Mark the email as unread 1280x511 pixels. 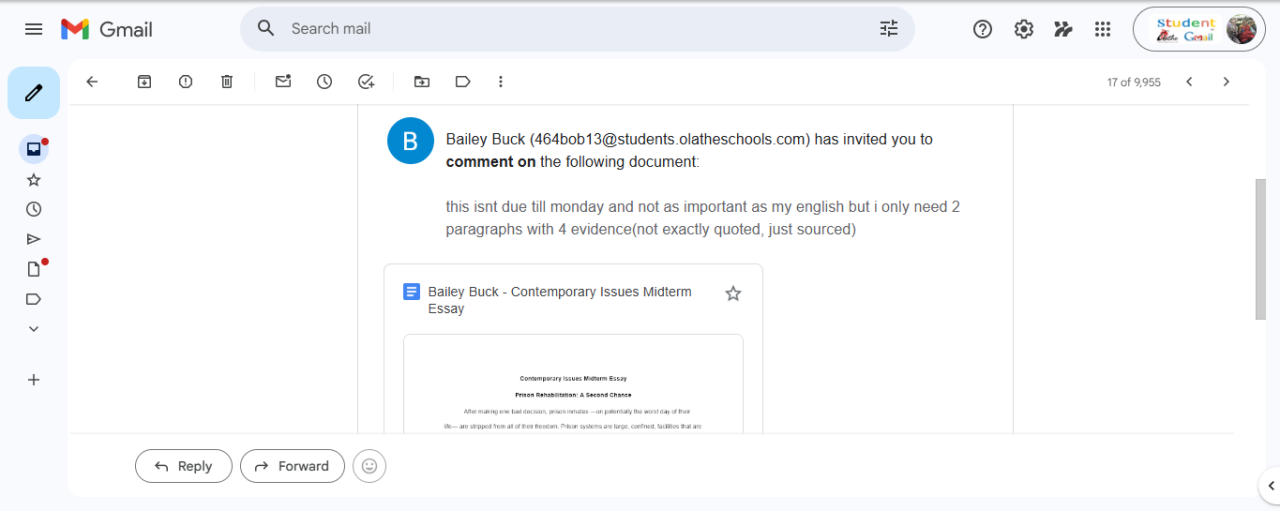[x=283, y=82]
